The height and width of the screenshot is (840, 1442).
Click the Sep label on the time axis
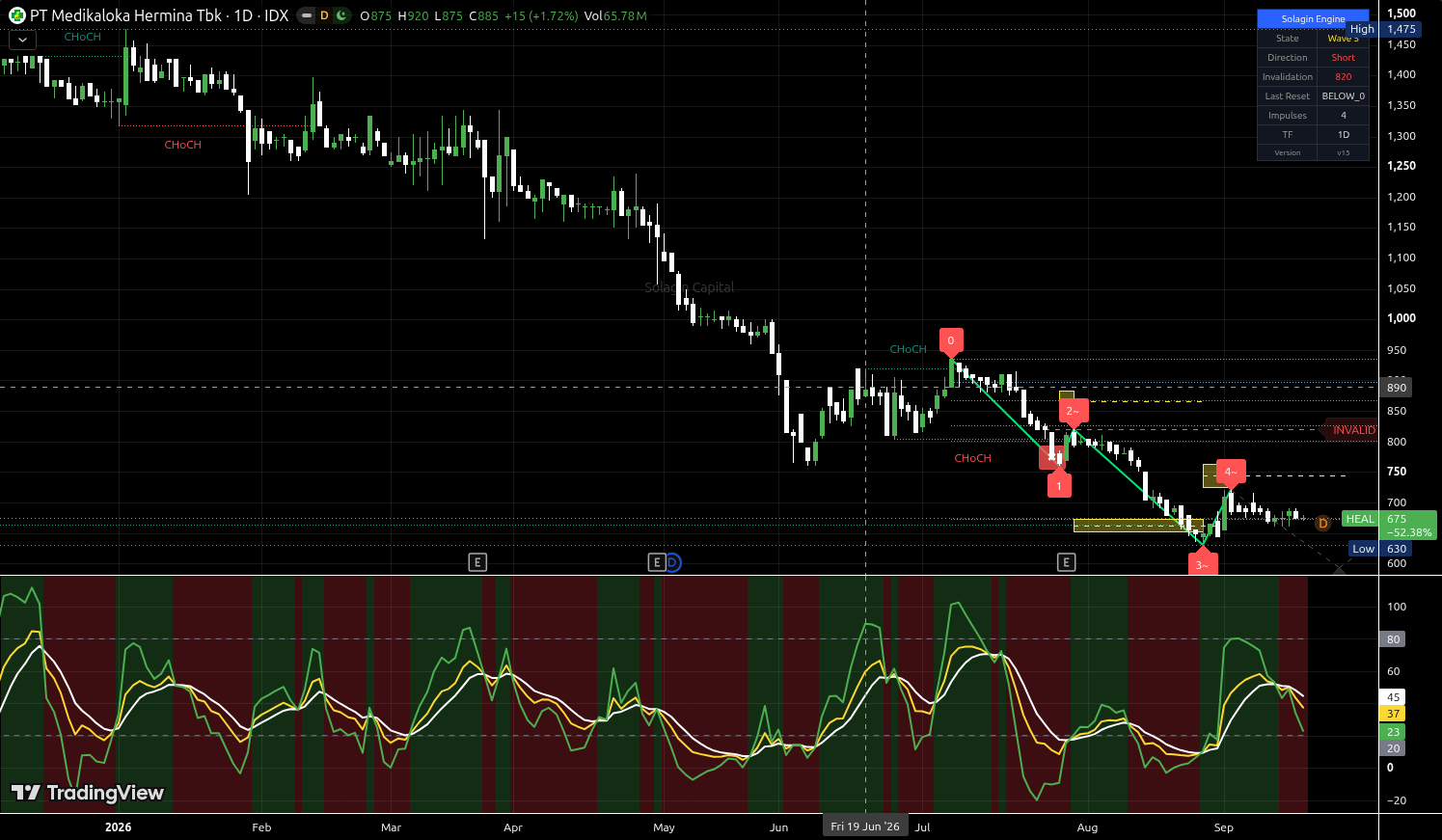coord(1223,827)
